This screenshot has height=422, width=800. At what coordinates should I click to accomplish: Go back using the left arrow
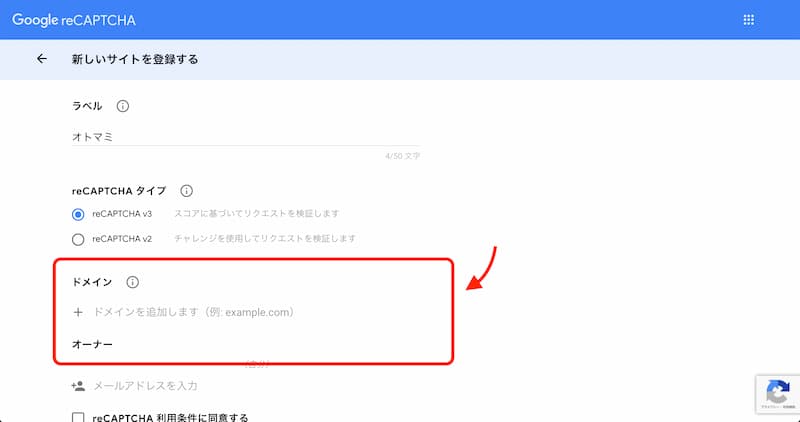coord(42,59)
